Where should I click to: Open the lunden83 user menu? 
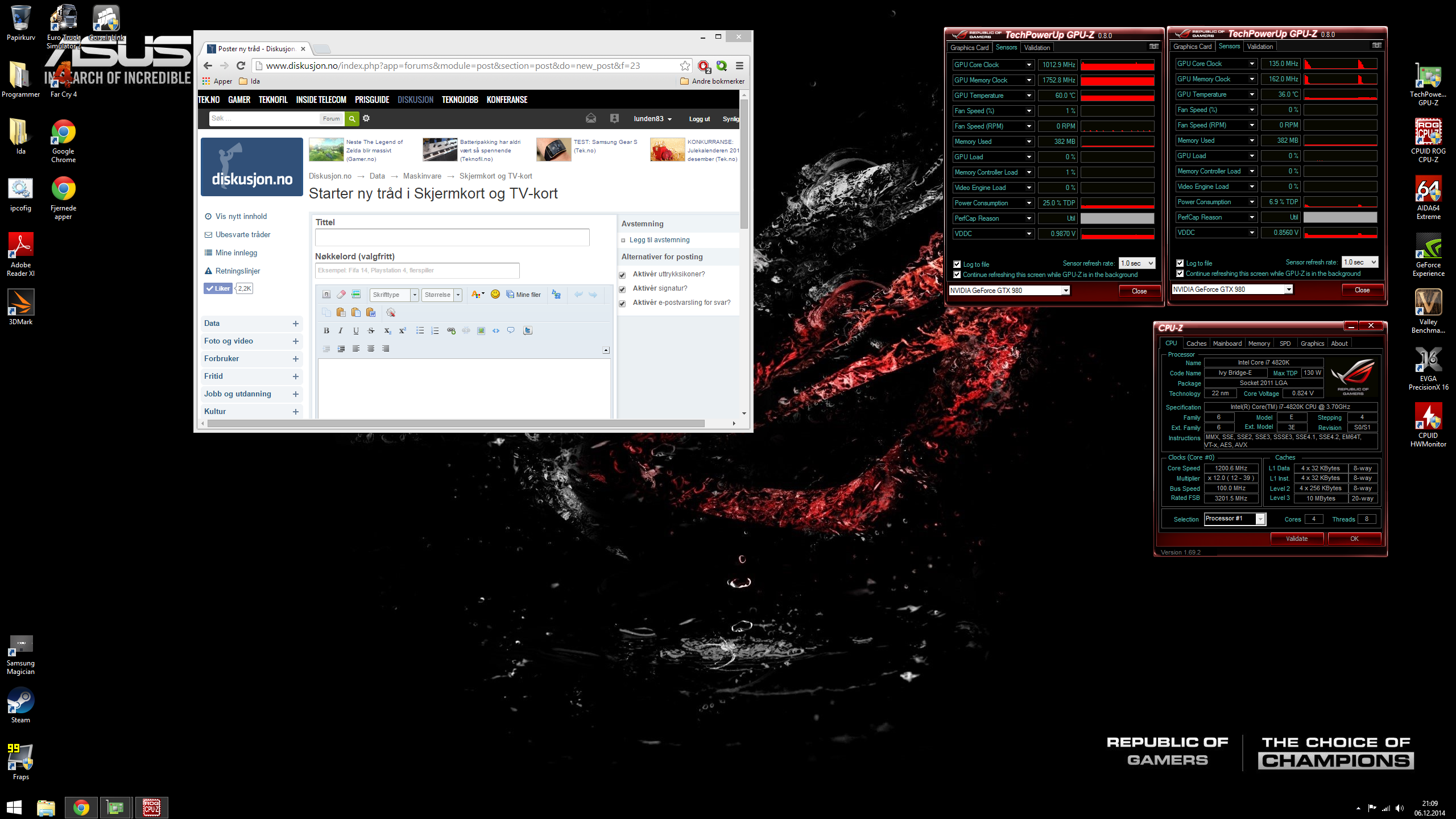[653, 119]
